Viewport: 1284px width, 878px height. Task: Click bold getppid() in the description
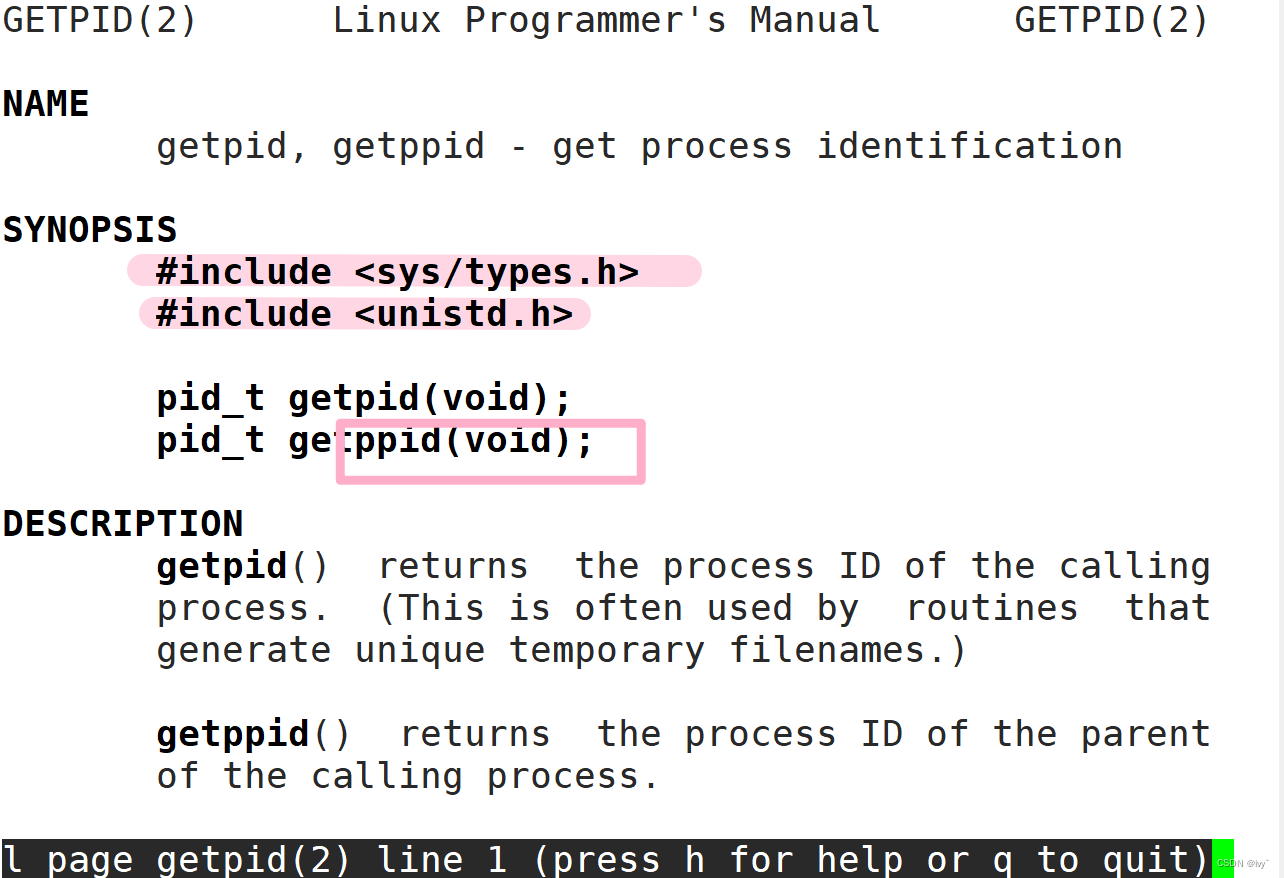[232, 735]
